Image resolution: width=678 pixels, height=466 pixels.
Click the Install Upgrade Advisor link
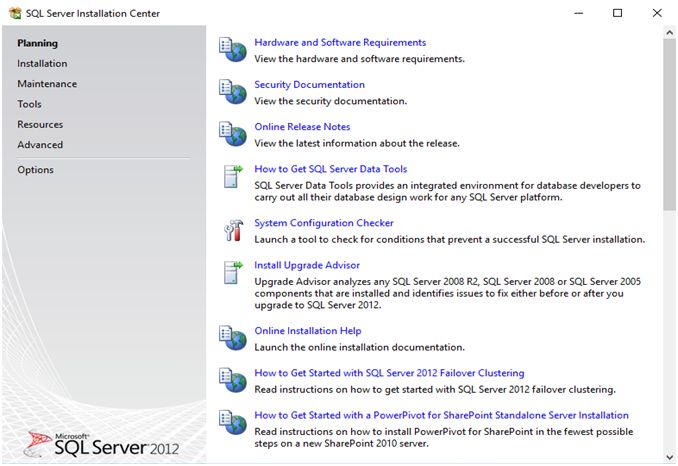point(307,265)
